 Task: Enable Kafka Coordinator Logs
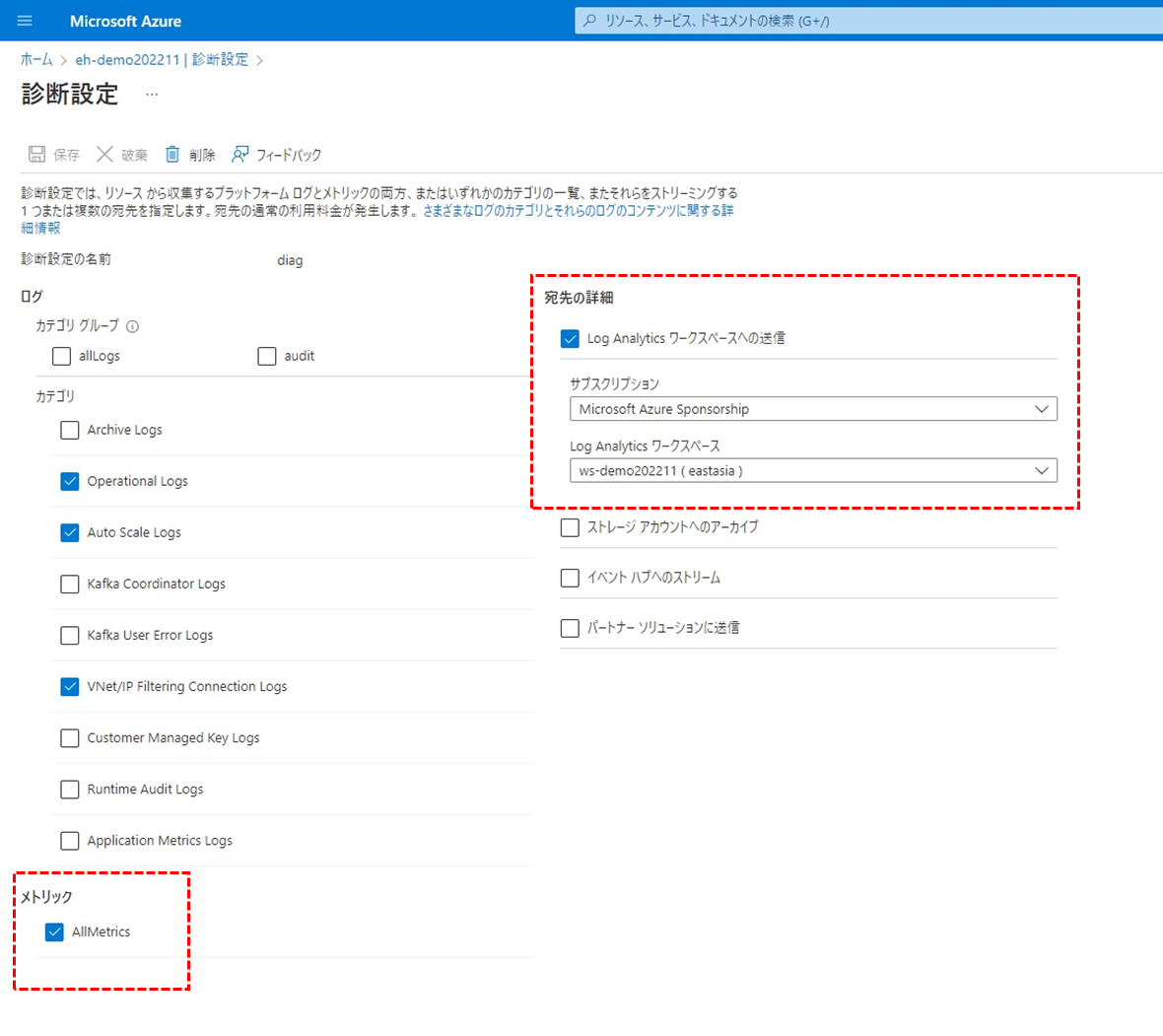[70, 585]
